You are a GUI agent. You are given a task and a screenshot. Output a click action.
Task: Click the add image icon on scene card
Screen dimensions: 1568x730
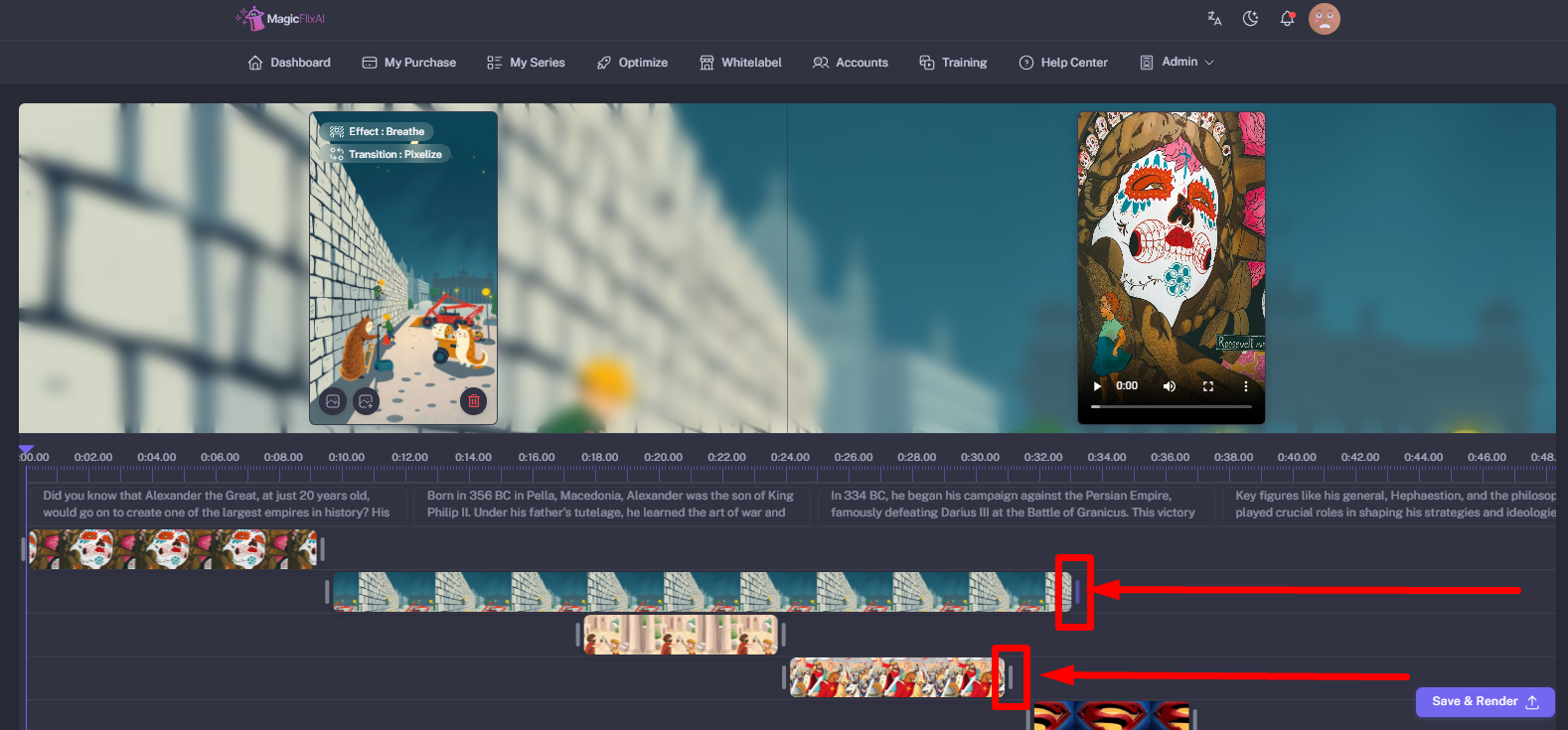pyautogui.click(x=366, y=401)
